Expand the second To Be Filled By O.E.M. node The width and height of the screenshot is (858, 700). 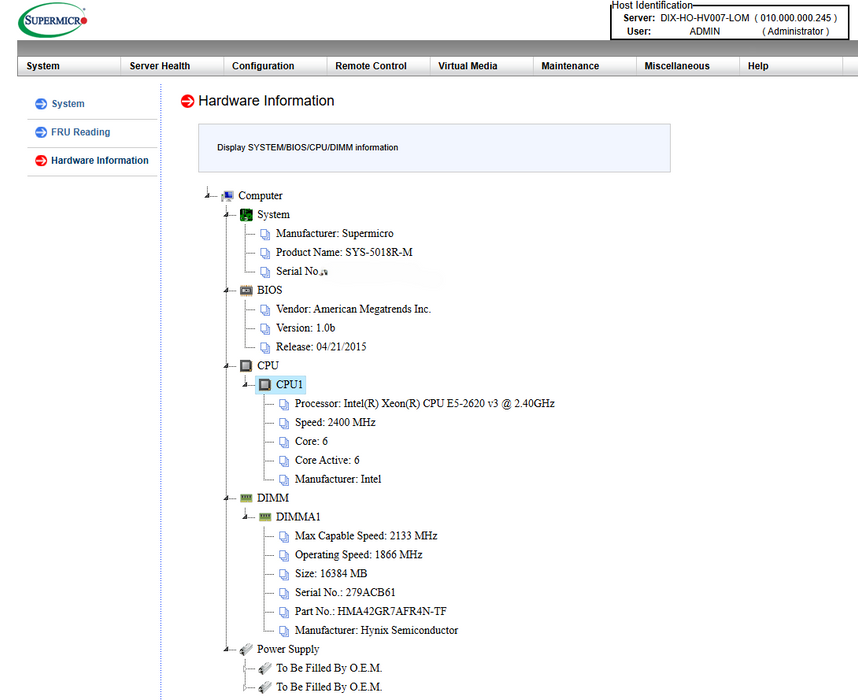245,687
